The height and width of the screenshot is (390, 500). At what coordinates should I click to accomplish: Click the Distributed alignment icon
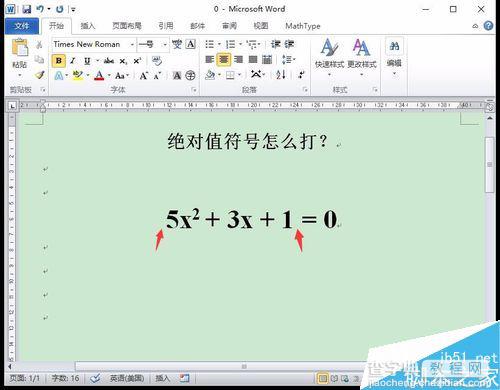tap(267, 60)
